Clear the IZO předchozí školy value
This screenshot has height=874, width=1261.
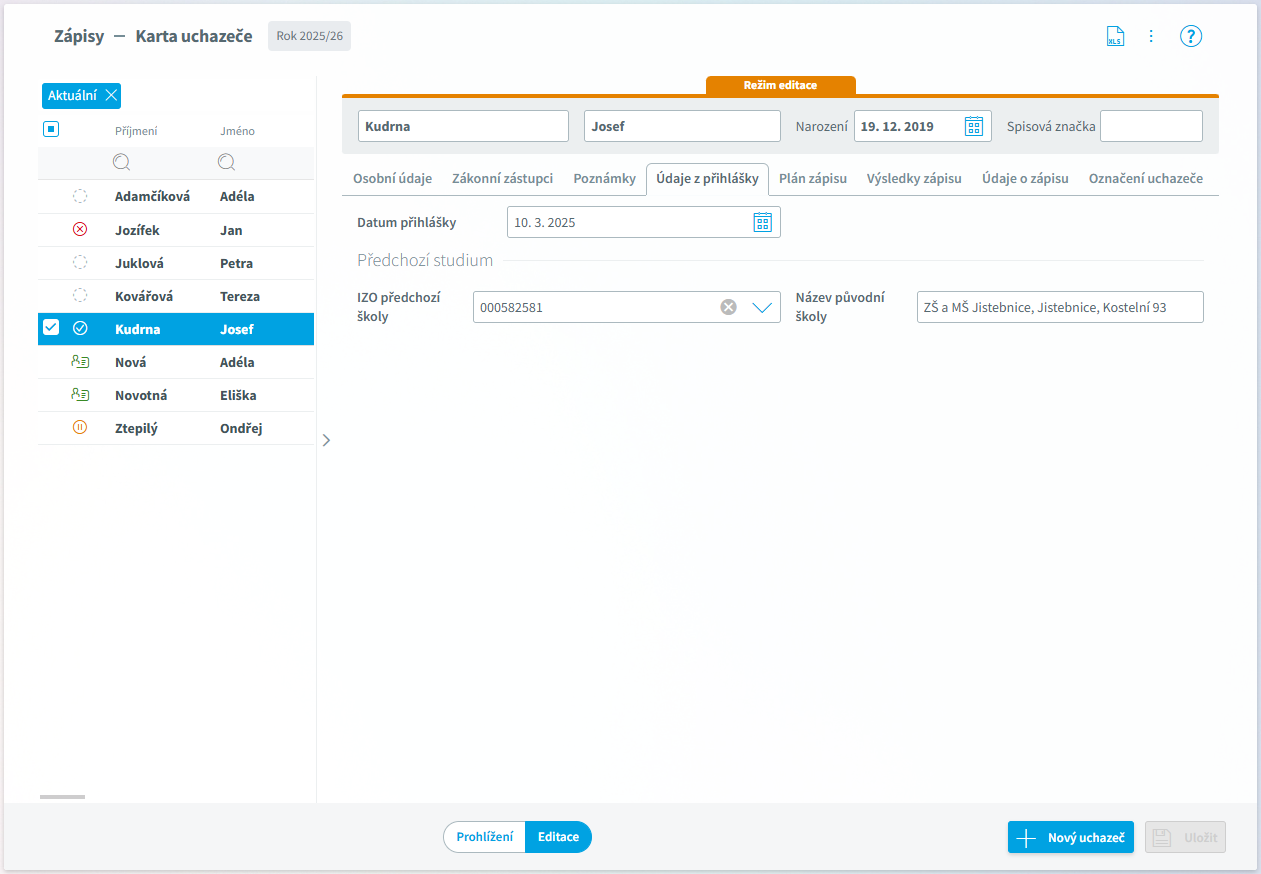729,307
